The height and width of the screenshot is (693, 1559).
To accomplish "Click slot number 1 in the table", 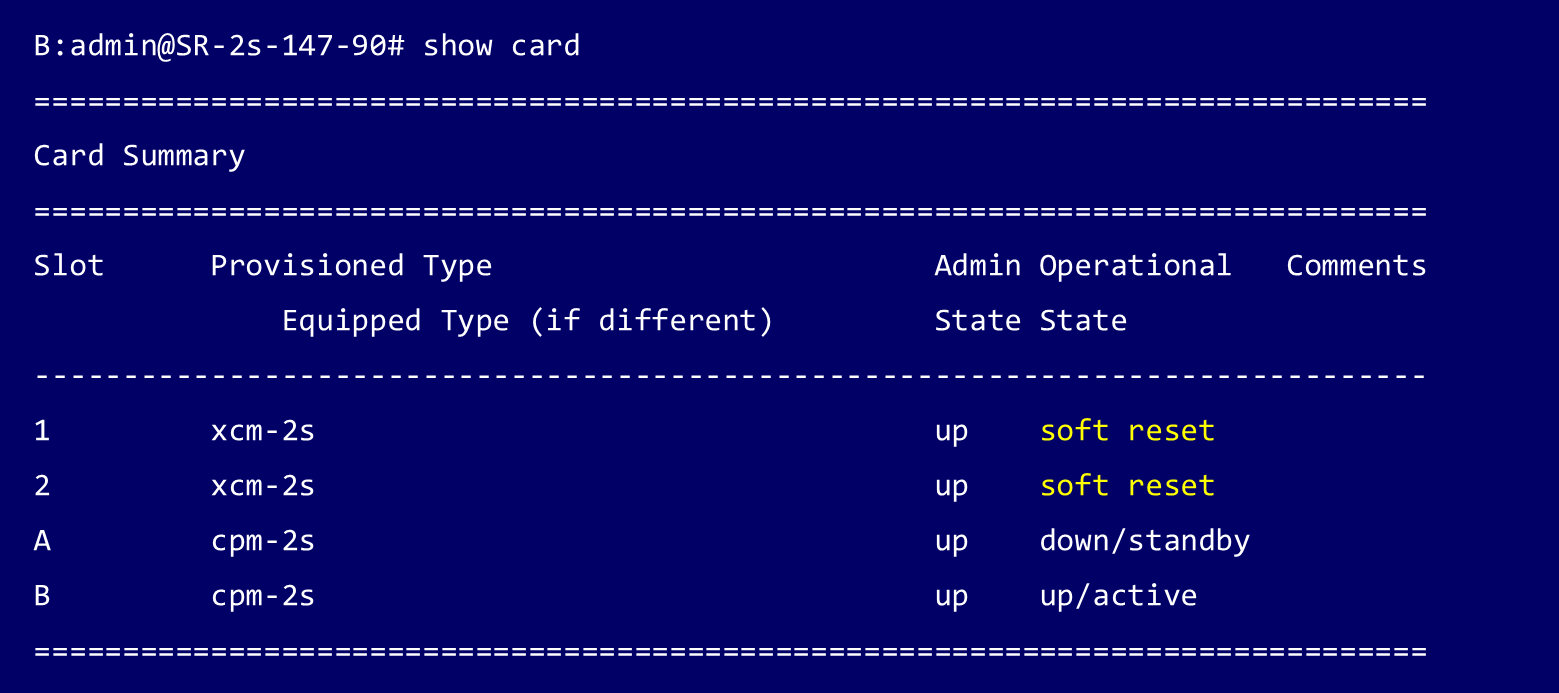I will tap(42, 431).
